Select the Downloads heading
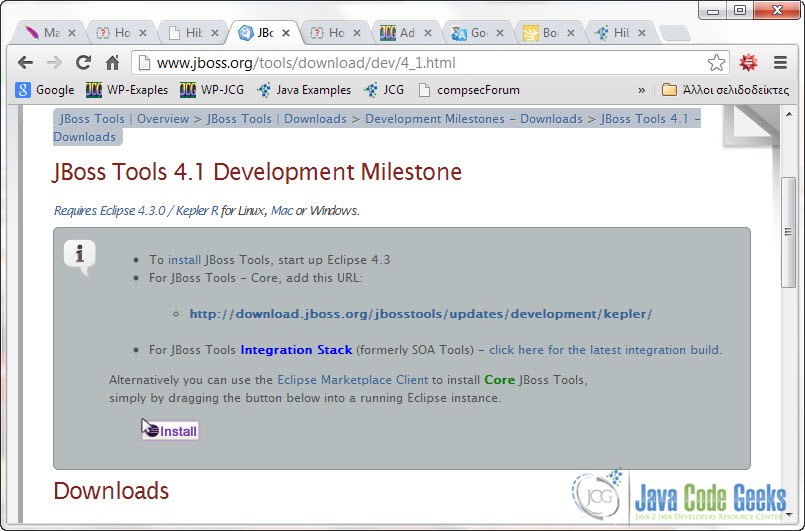 pyautogui.click(x=111, y=491)
